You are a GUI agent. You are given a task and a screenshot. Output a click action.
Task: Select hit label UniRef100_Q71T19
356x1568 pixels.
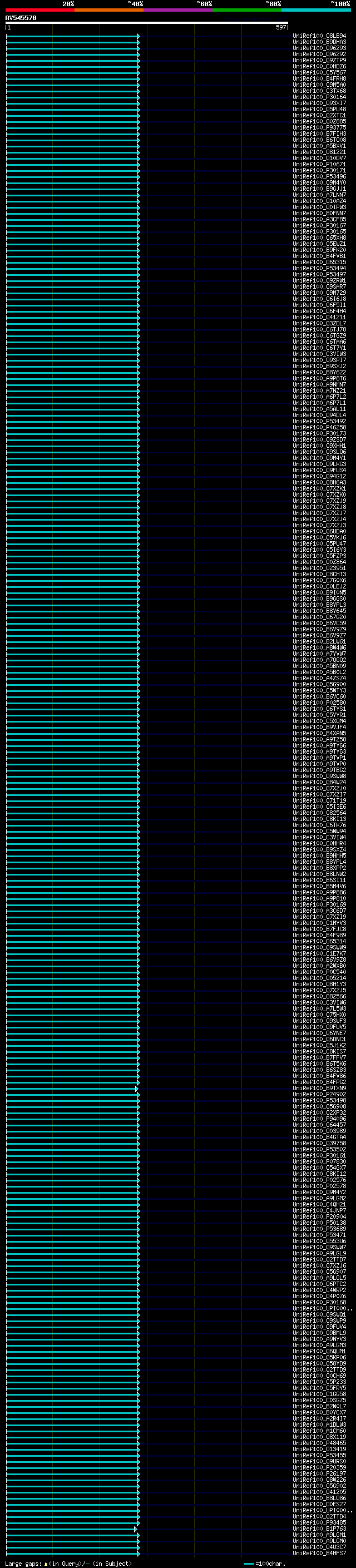(x=319, y=800)
